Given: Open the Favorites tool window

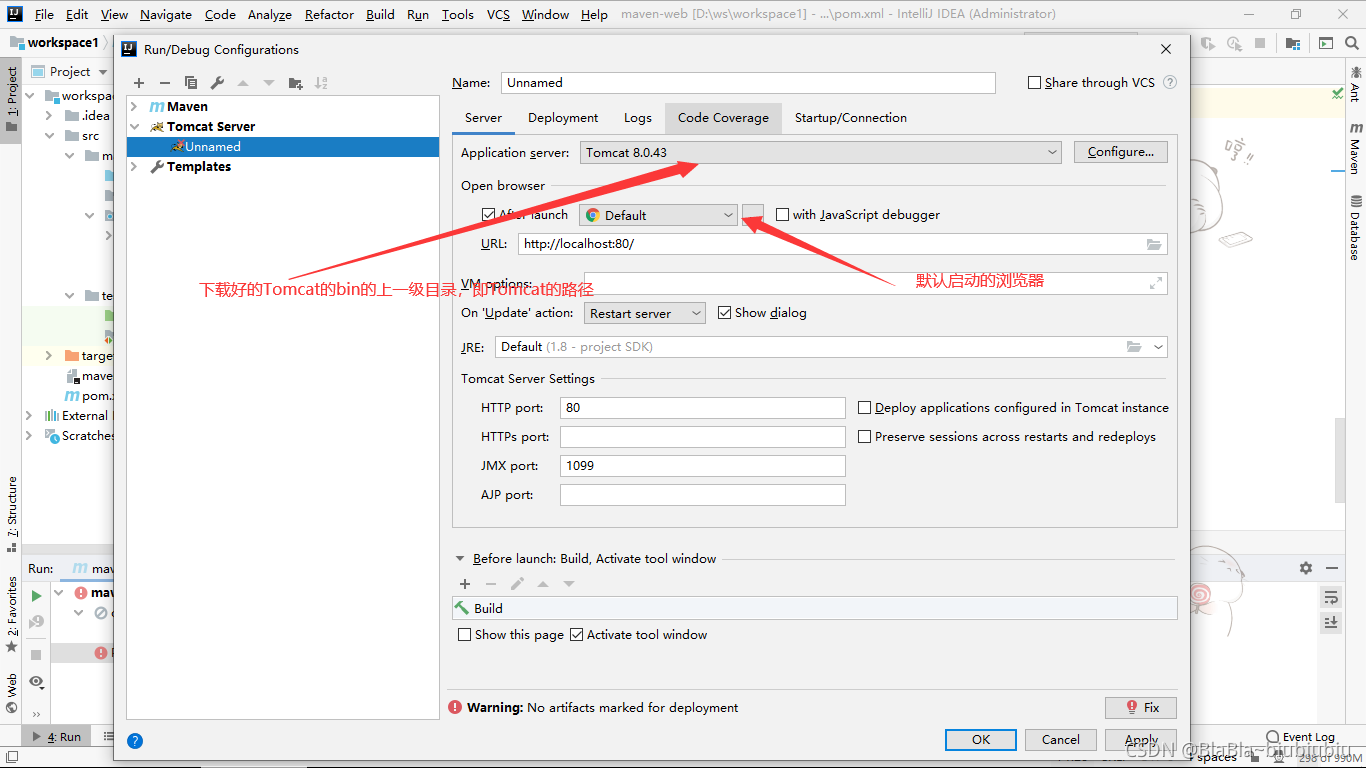Looking at the screenshot, I should coord(12,614).
